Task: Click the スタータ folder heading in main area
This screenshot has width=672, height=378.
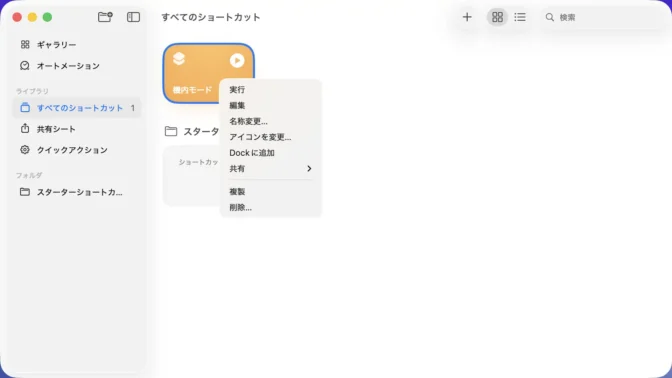Action: 192,132
